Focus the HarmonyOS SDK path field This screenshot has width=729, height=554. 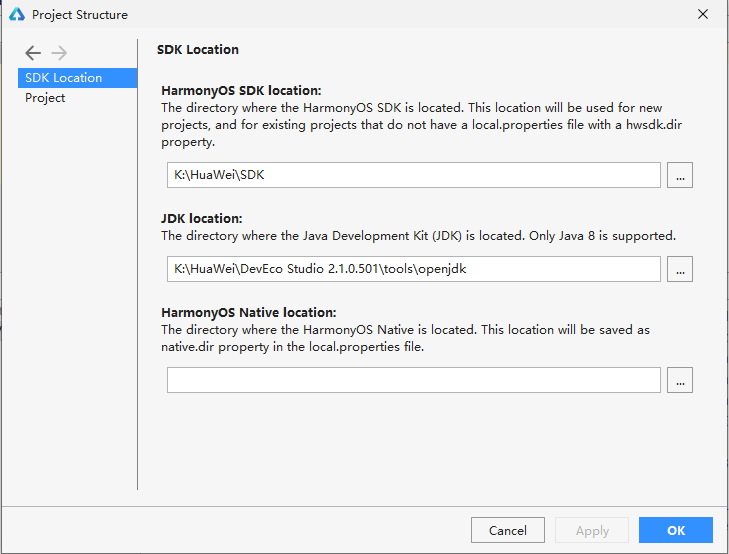pyautogui.click(x=414, y=175)
